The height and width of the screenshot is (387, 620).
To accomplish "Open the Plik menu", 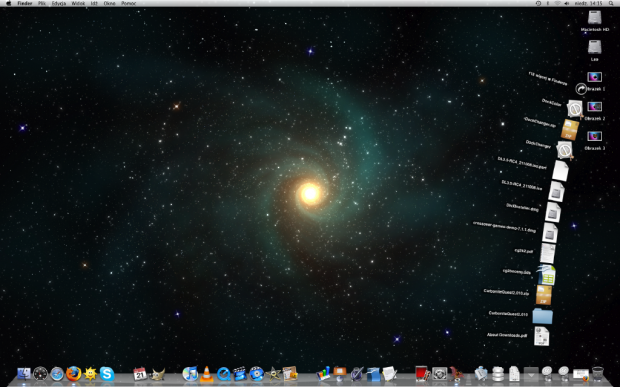I will click(42, 3).
